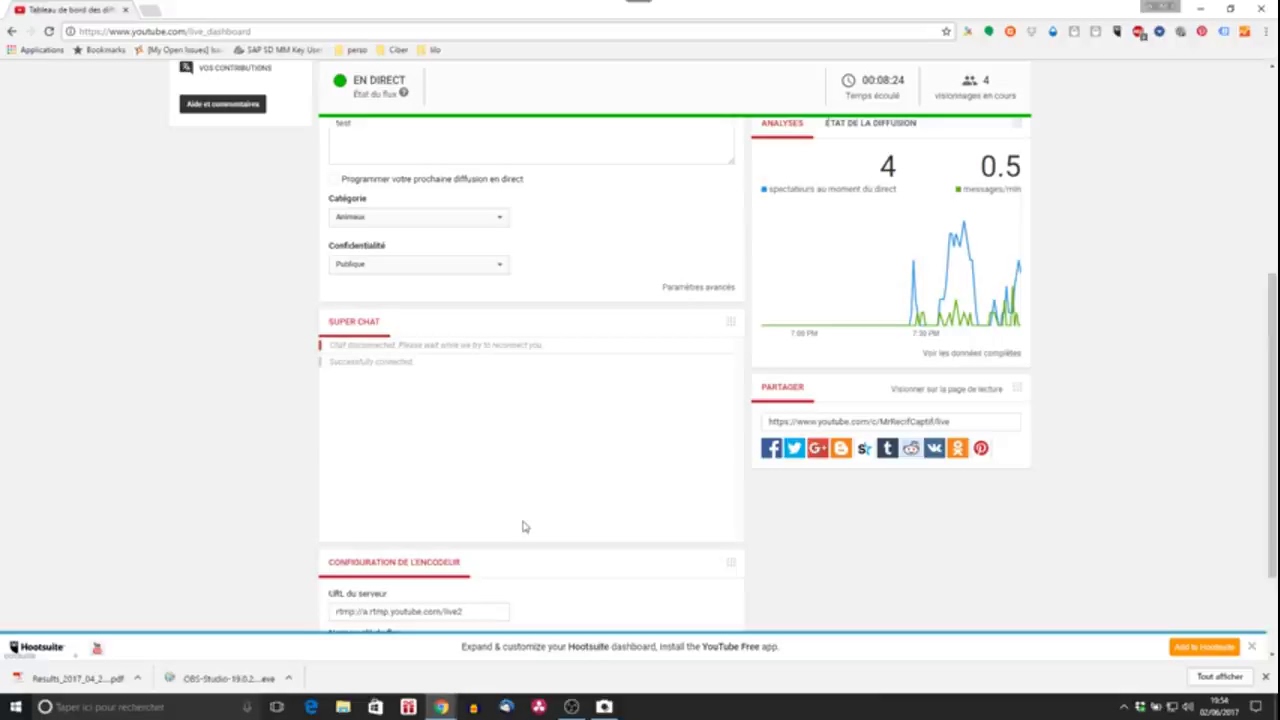This screenshot has width=1280, height=720.
Task: Open the 'perso' bookmarks folder
Action: click(x=351, y=50)
